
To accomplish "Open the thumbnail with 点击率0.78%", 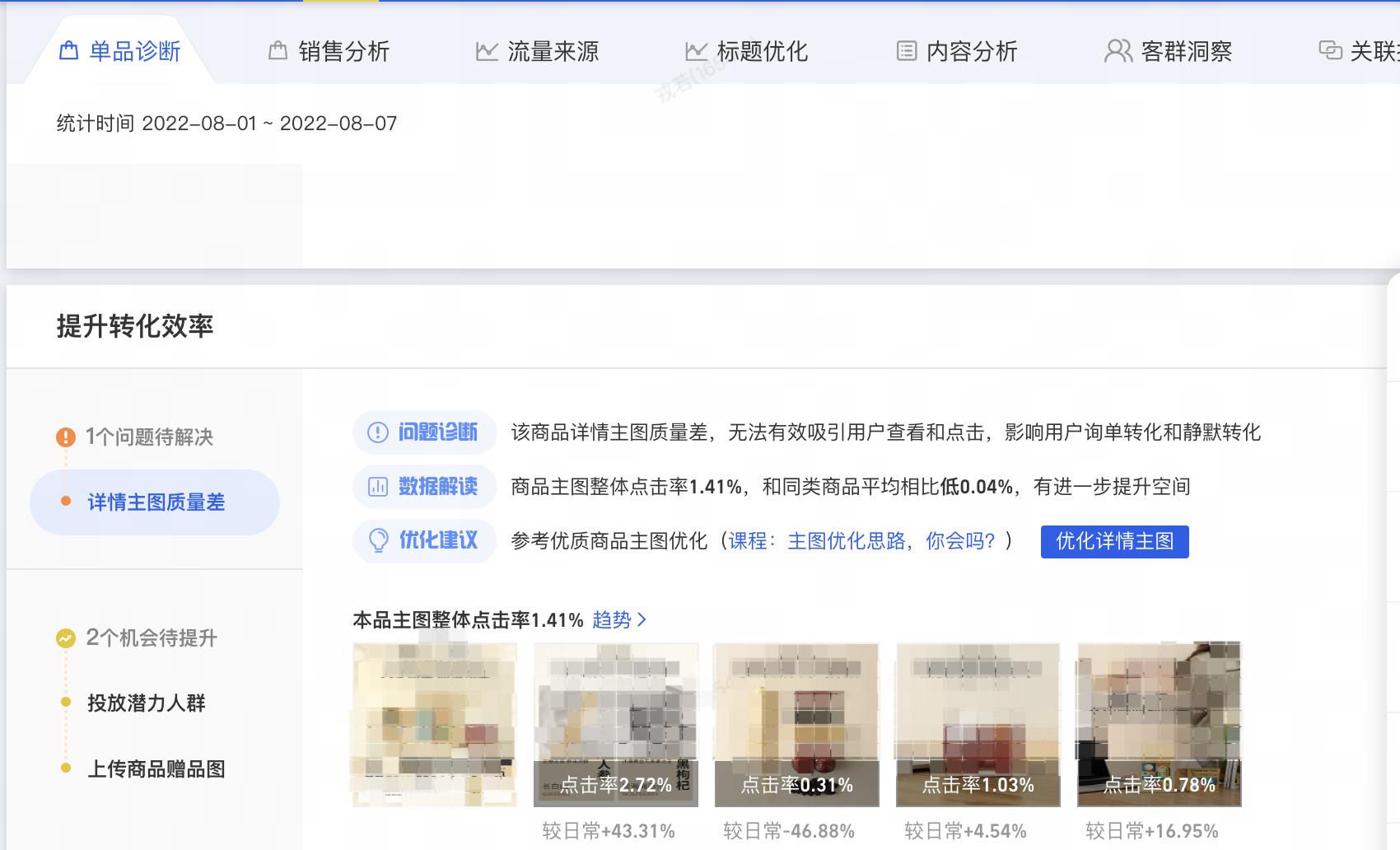I will point(1160,725).
